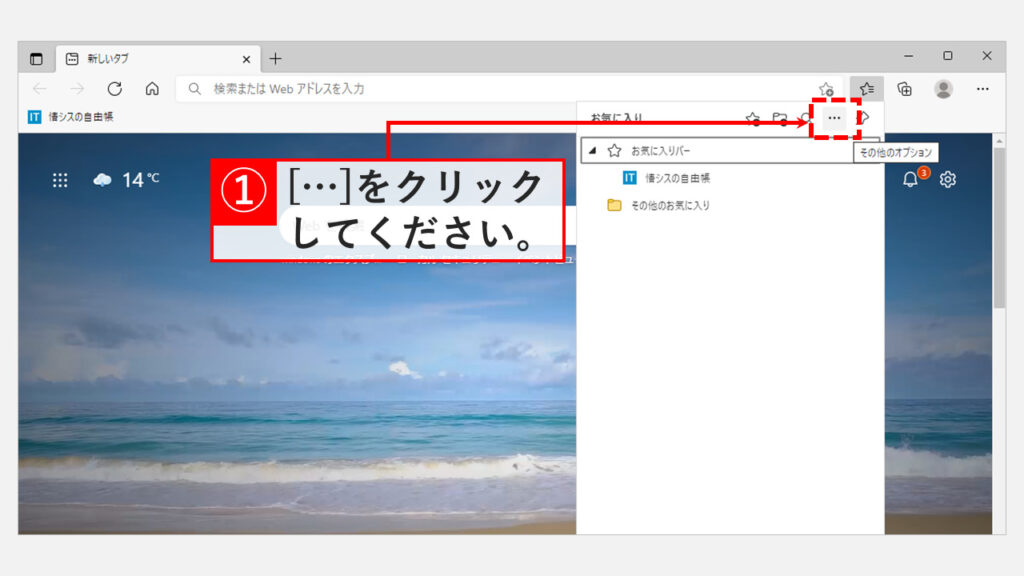Open 情シスの自由帳 bookmark in favorites bar

[71, 117]
